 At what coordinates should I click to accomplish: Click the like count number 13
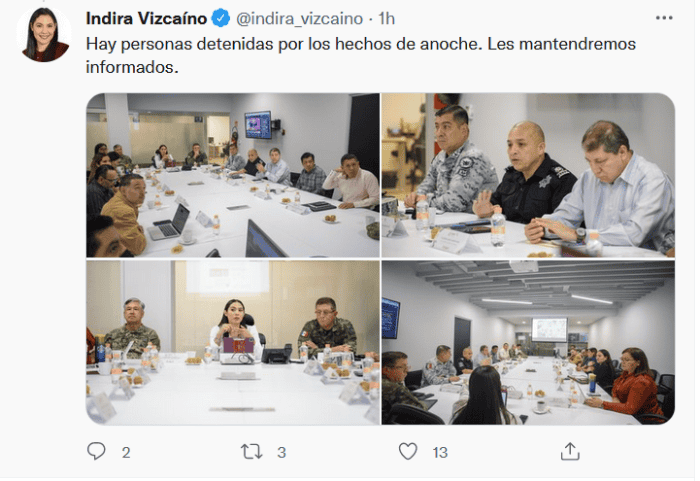440,452
